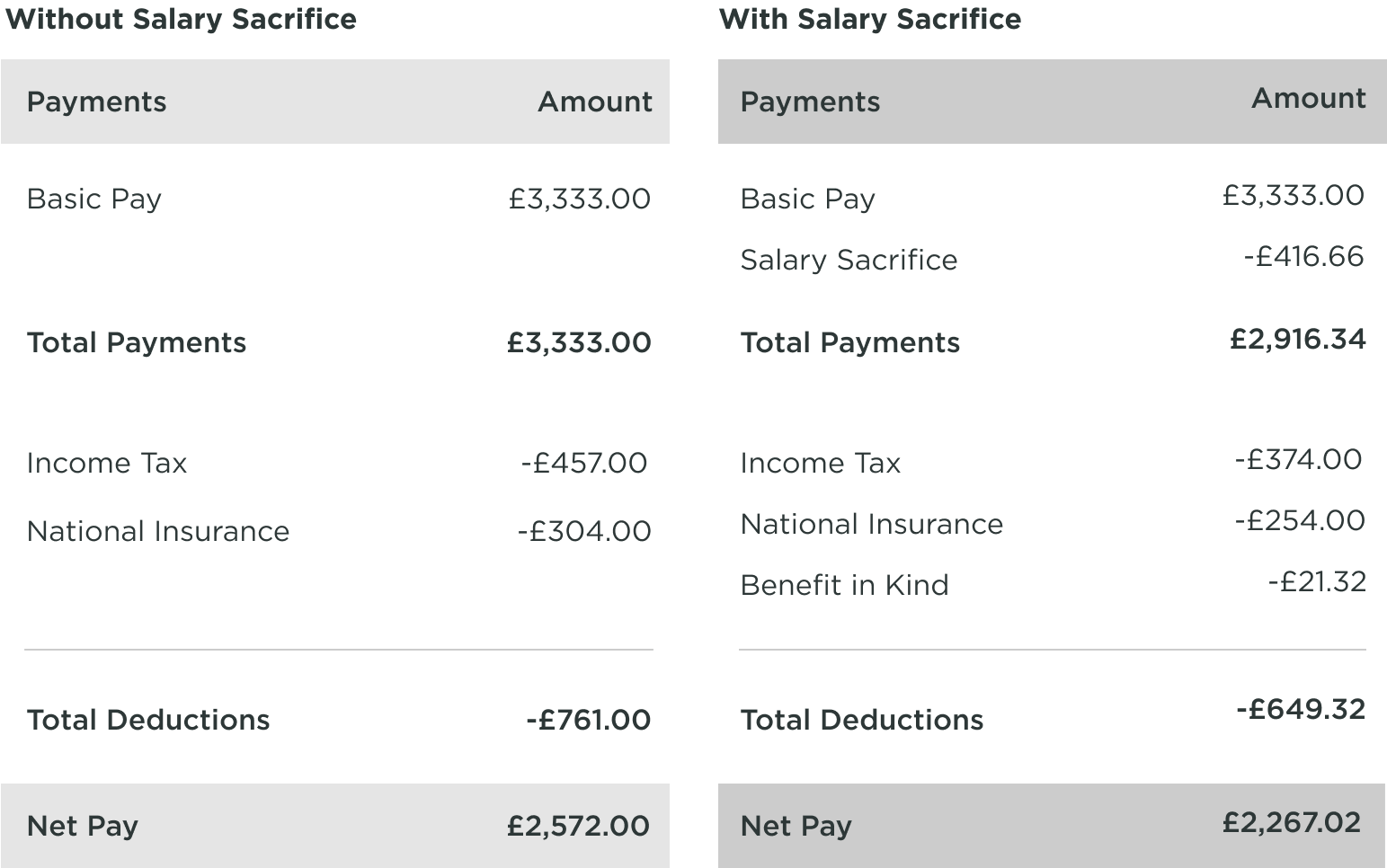The height and width of the screenshot is (868, 1387).
Task: Click the -£457.00 Income Tax amount
Action: pyautogui.click(x=584, y=463)
